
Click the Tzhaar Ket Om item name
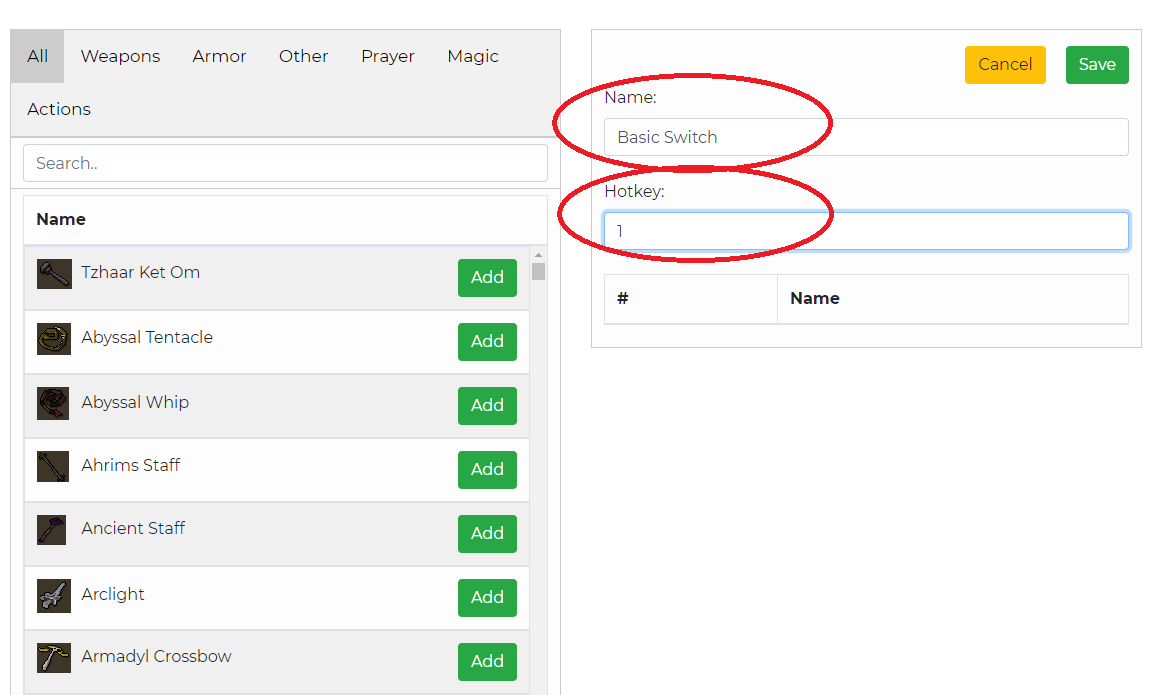[141, 272]
